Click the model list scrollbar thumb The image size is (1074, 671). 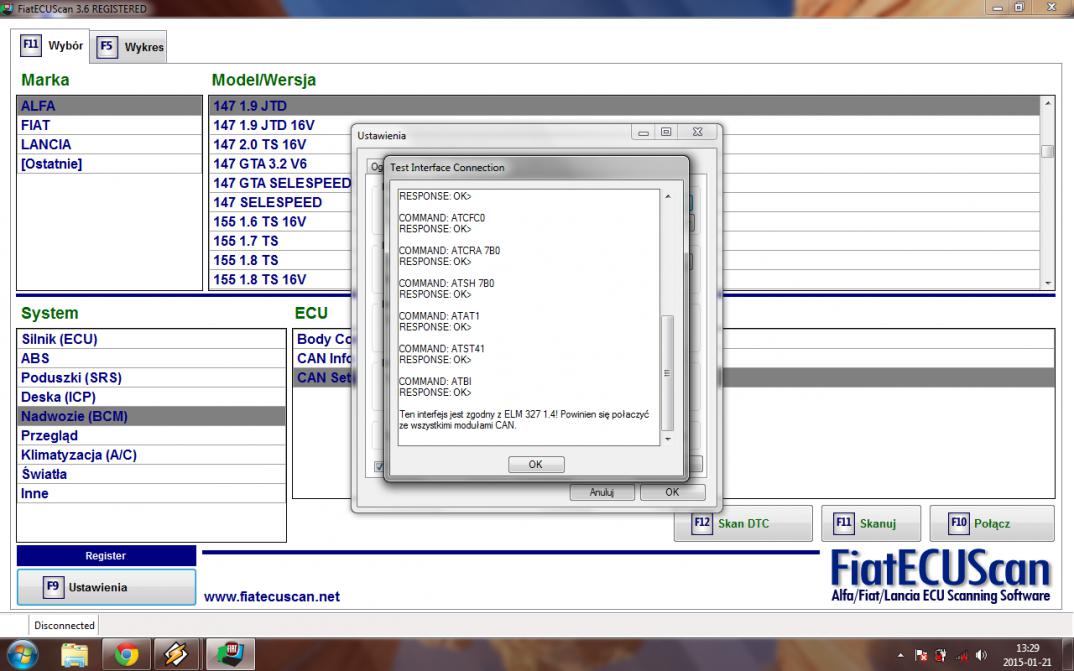pyautogui.click(x=1047, y=151)
